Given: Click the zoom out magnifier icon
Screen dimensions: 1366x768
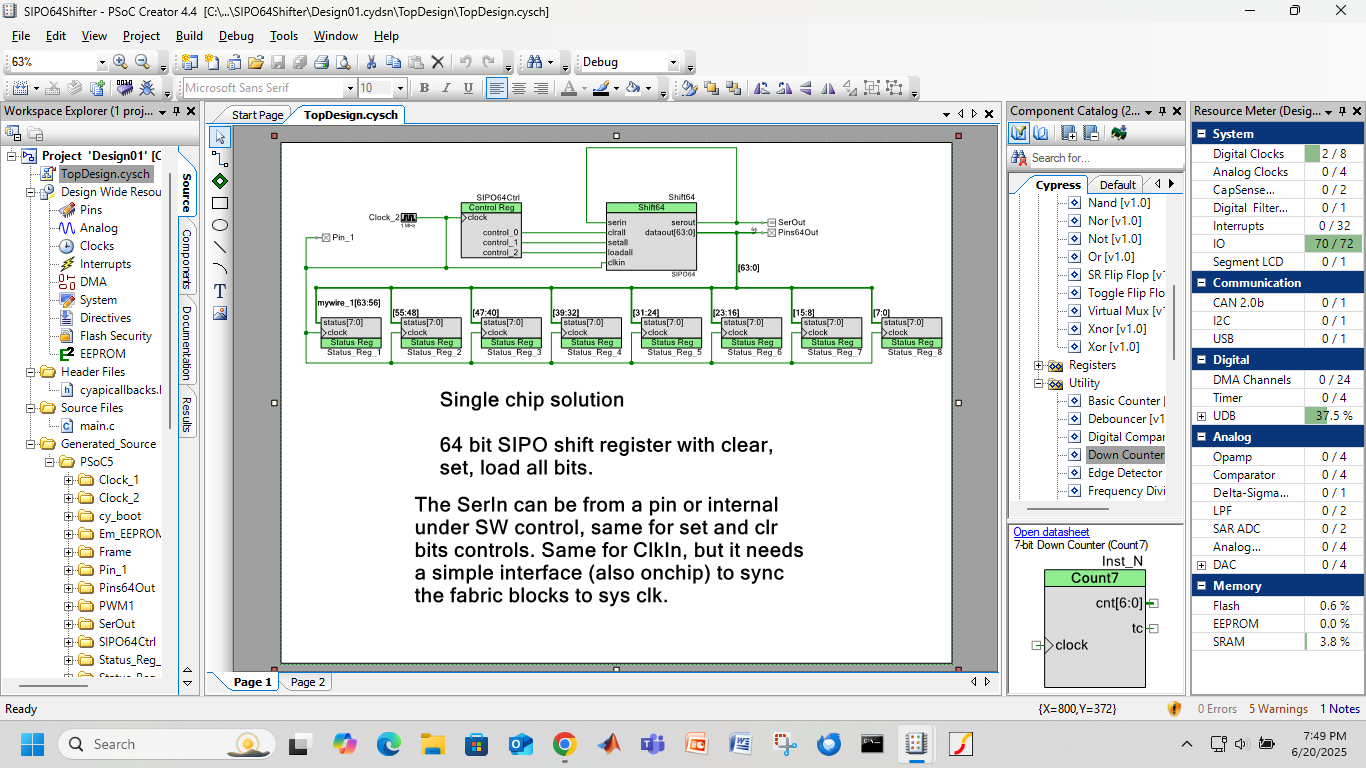Looking at the screenshot, I should (142, 62).
